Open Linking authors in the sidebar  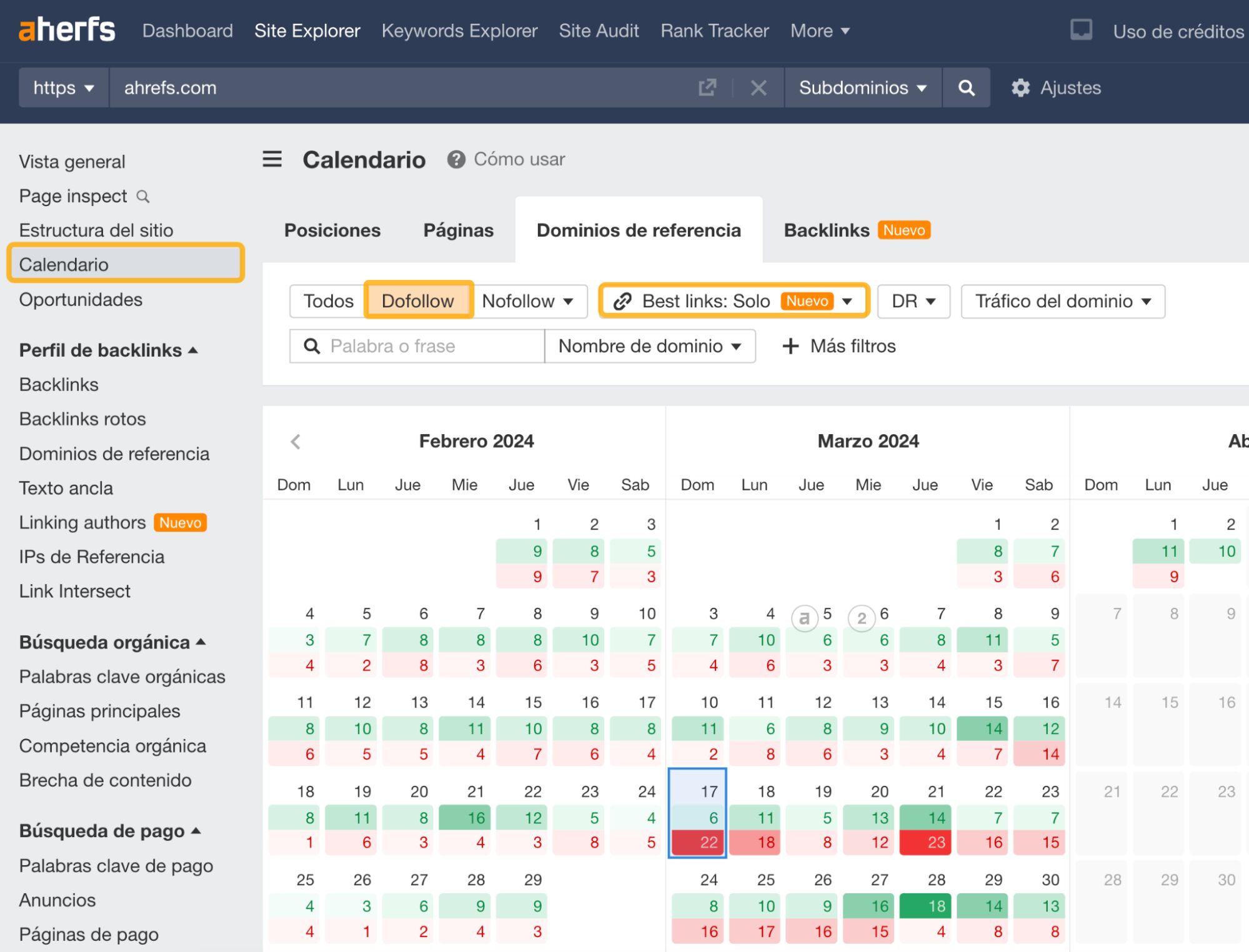(82, 522)
